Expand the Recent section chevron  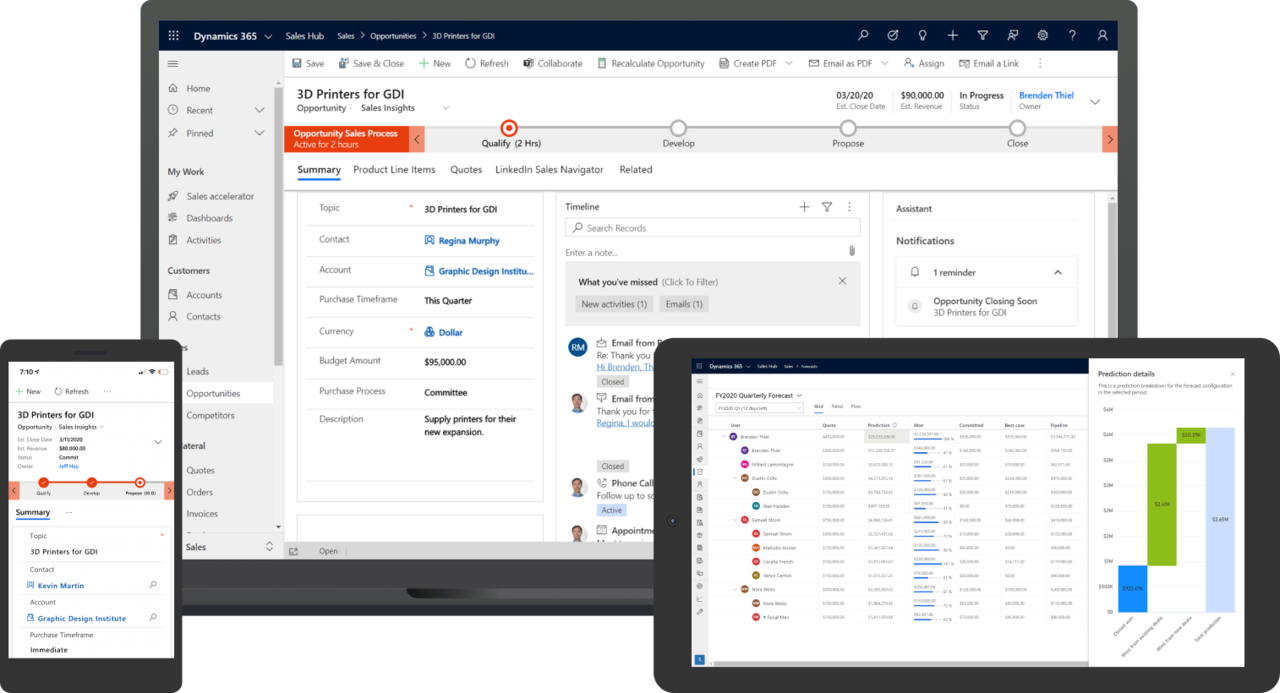[259, 110]
